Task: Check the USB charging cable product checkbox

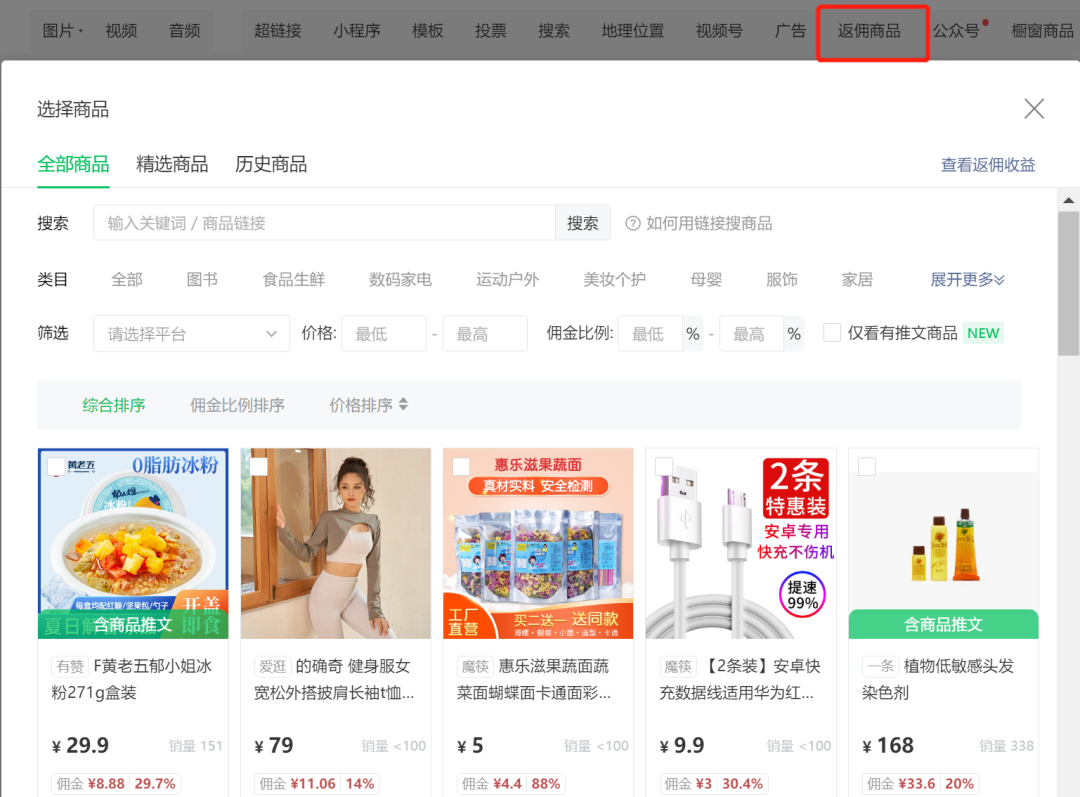Action: [662, 465]
